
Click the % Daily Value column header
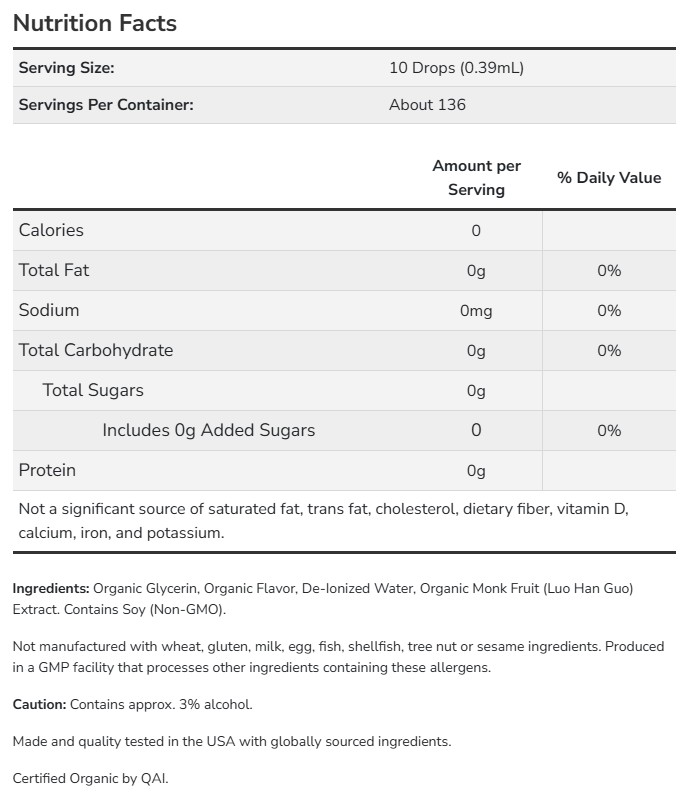[x=609, y=177]
